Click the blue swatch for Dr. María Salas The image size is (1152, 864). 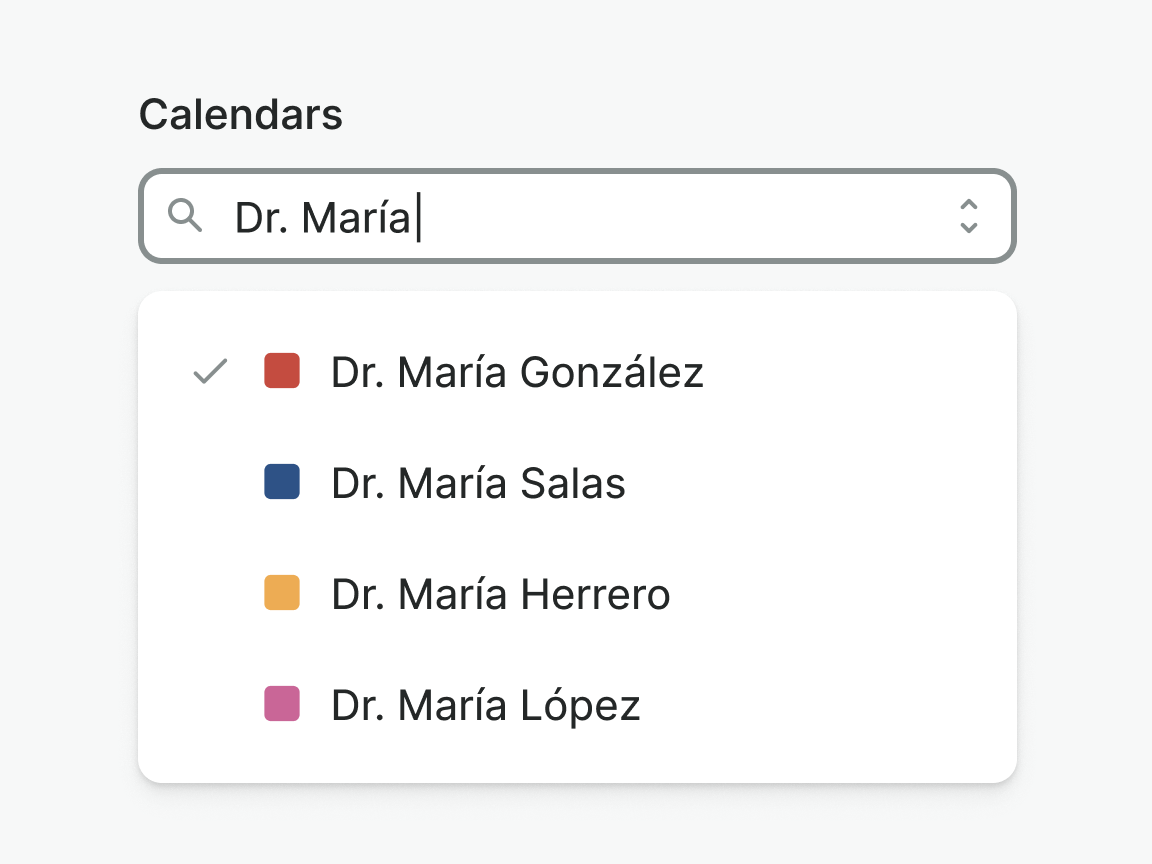pyautogui.click(x=282, y=482)
